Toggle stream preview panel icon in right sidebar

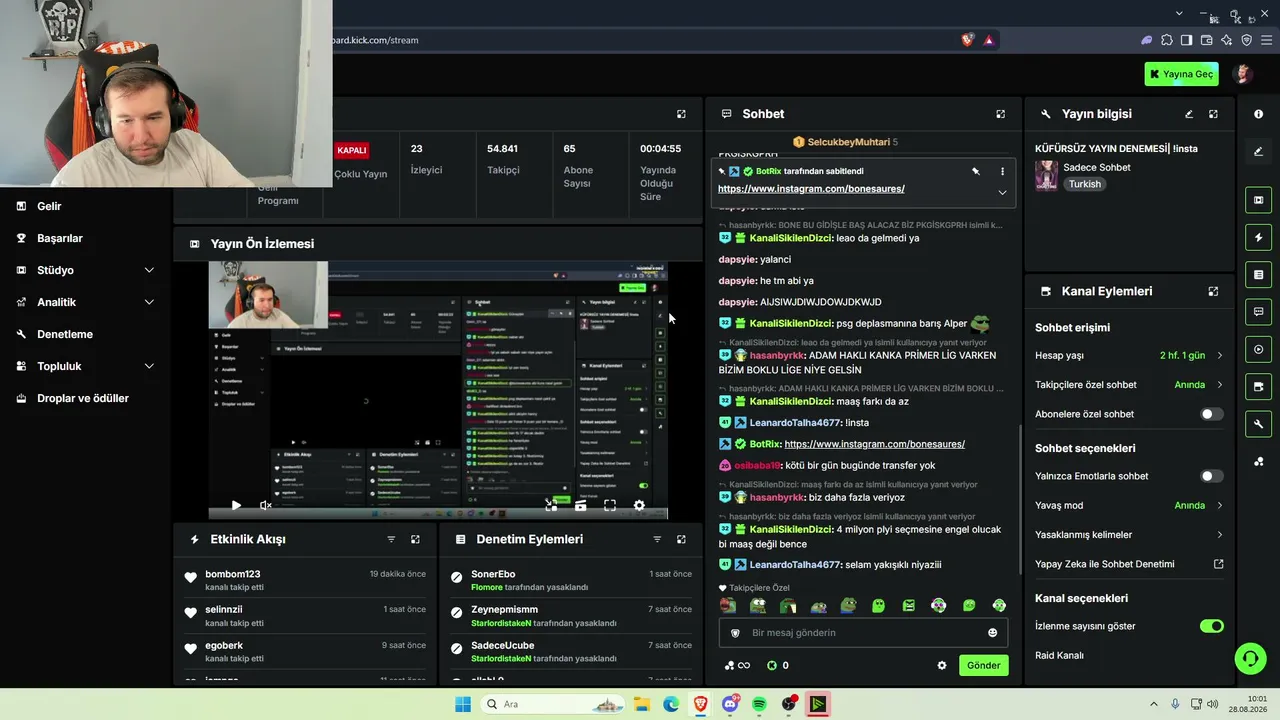click(1259, 200)
